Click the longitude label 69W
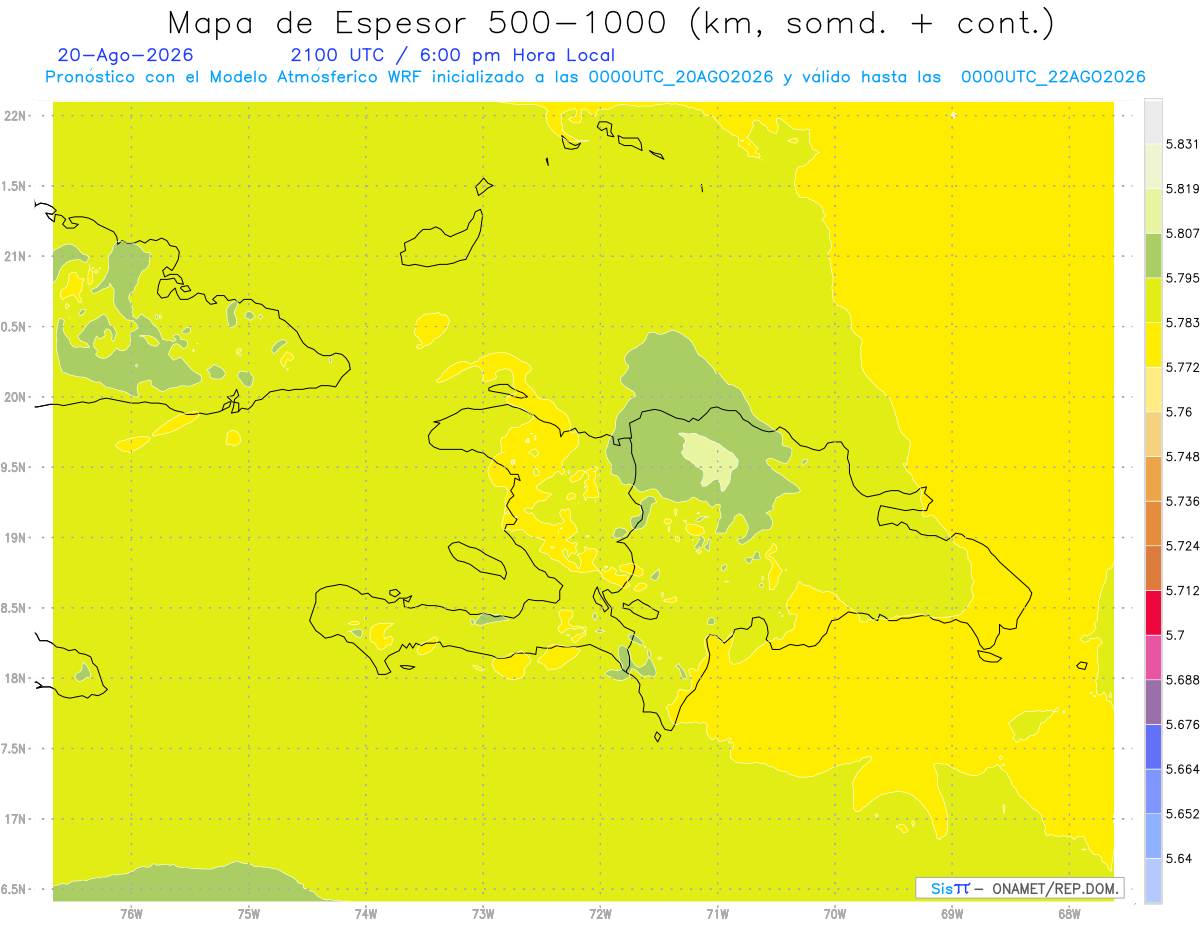 coord(952,913)
